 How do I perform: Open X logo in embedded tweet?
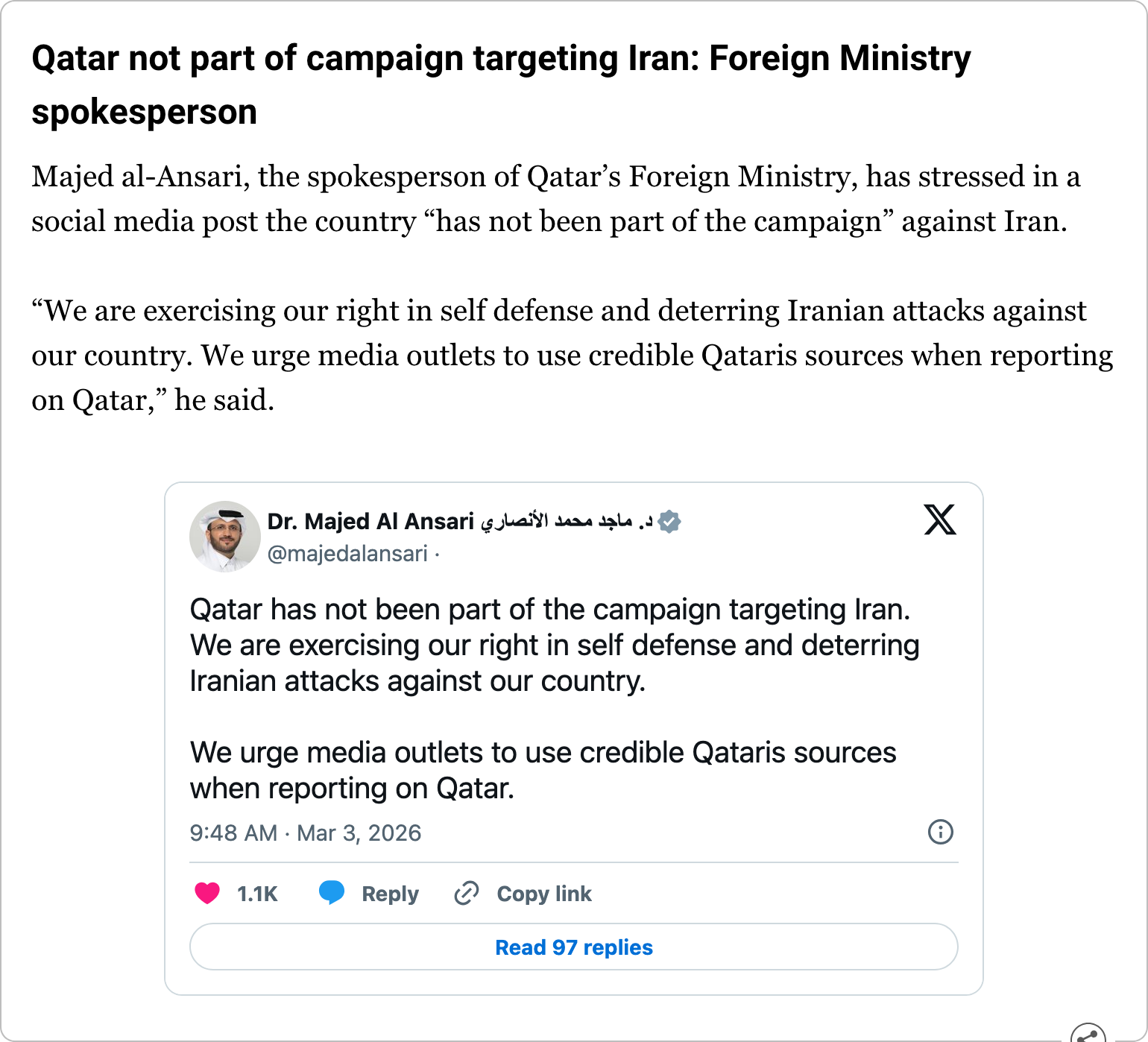pos(939,520)
